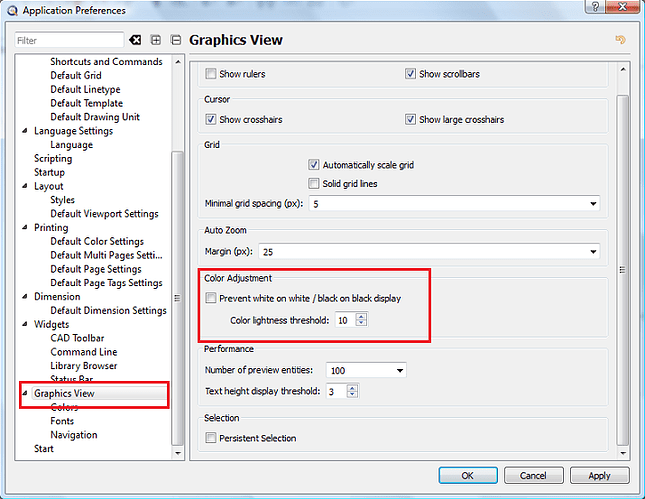The image size is (645, 499).
Task: Collapse all tree items icon
Action: 177,40
